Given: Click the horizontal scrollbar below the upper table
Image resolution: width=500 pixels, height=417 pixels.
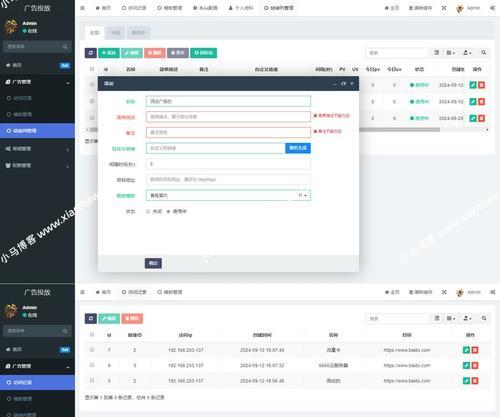Looking at the screenshot, I should (x=399, y=129).
